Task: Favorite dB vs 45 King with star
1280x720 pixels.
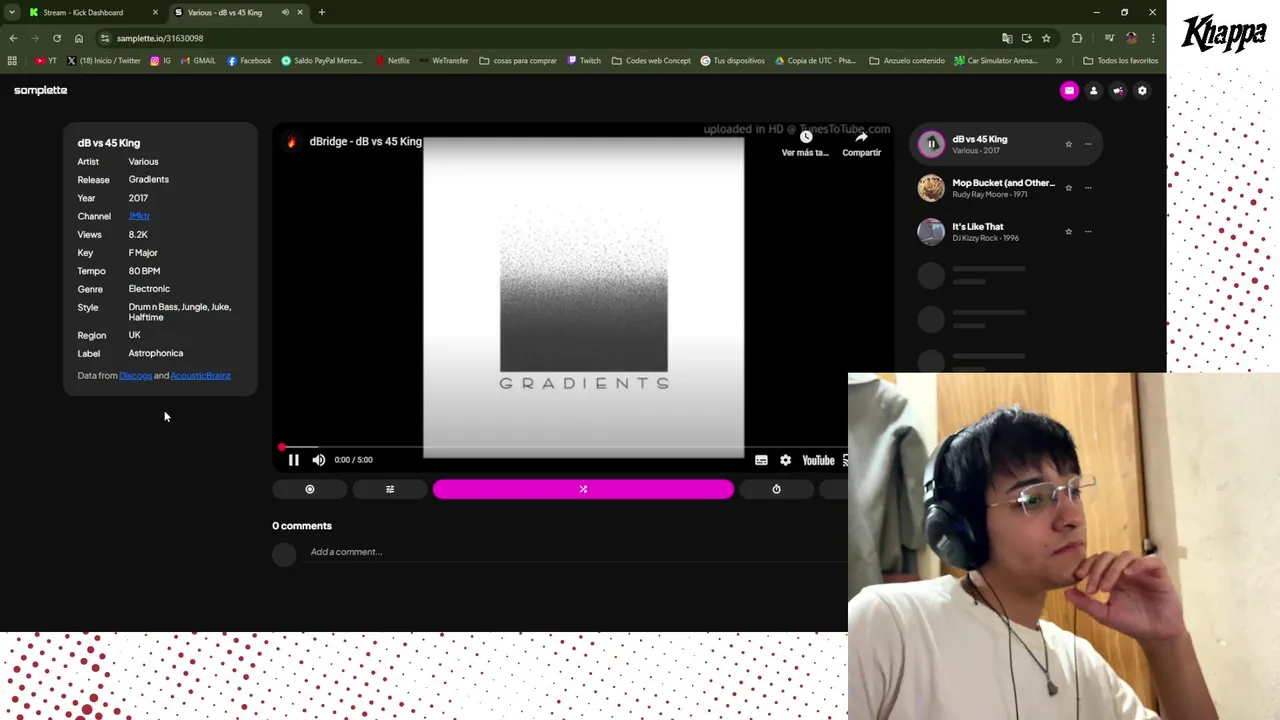Action: [1068, 144]
